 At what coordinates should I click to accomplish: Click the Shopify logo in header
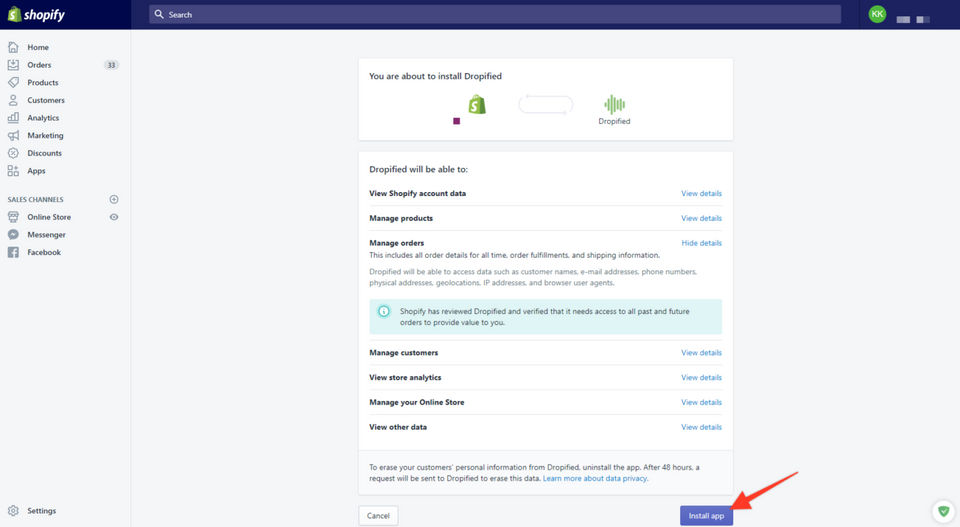[x=36, y=15]
